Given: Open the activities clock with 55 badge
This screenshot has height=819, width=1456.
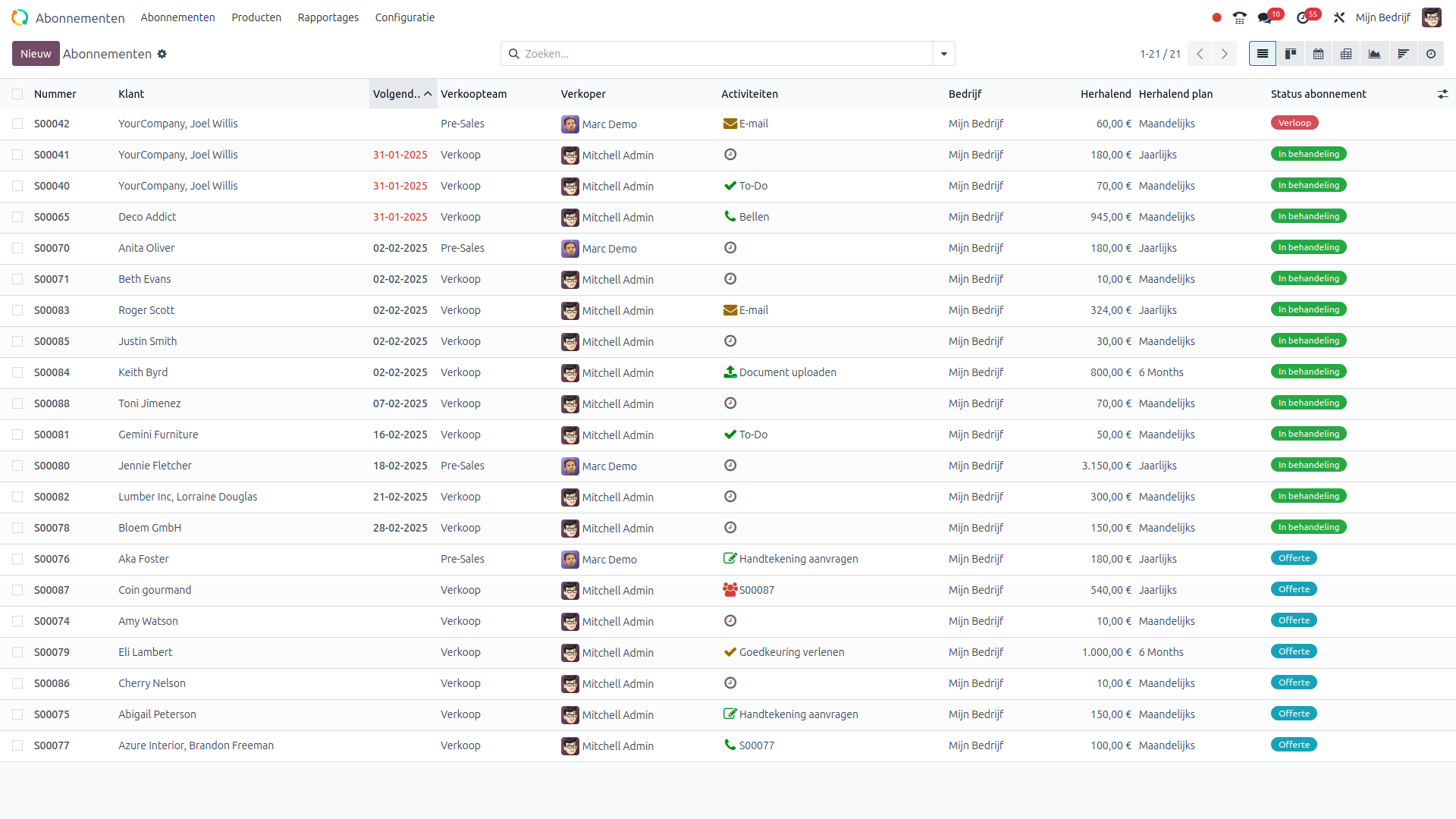Looking at the screenshot, I should tap(1304, 17).
